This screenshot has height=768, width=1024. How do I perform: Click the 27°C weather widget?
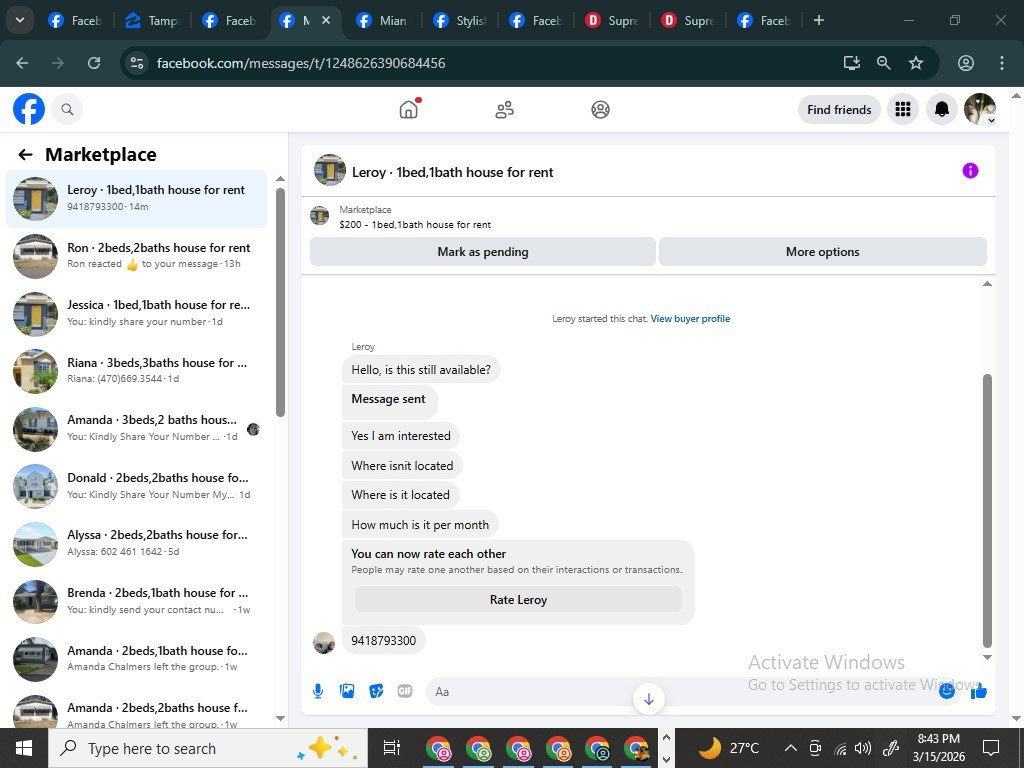point(729,748)
